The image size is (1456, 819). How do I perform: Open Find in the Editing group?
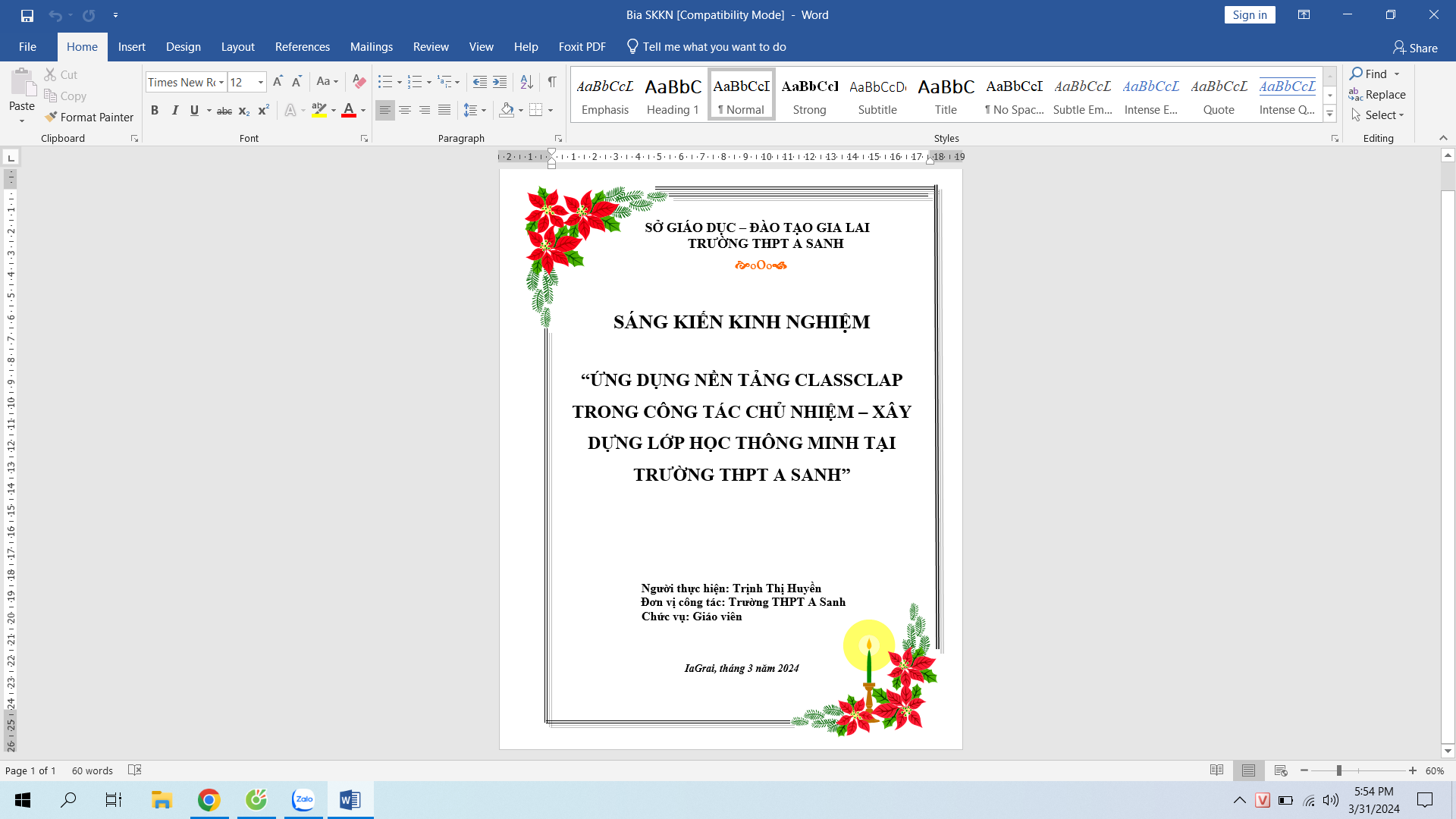tap(1369, 74)
